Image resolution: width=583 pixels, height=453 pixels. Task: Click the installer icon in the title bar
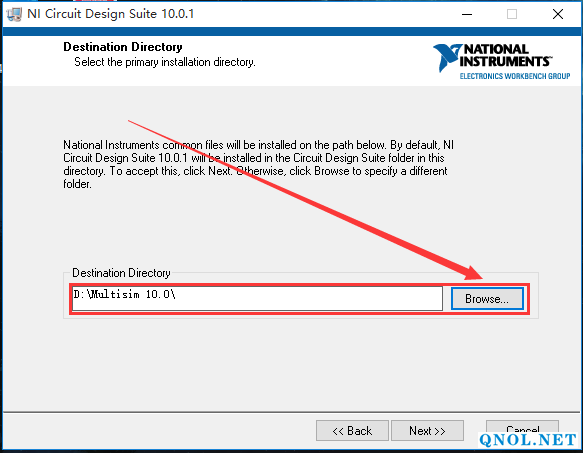(x=14, y=15)
